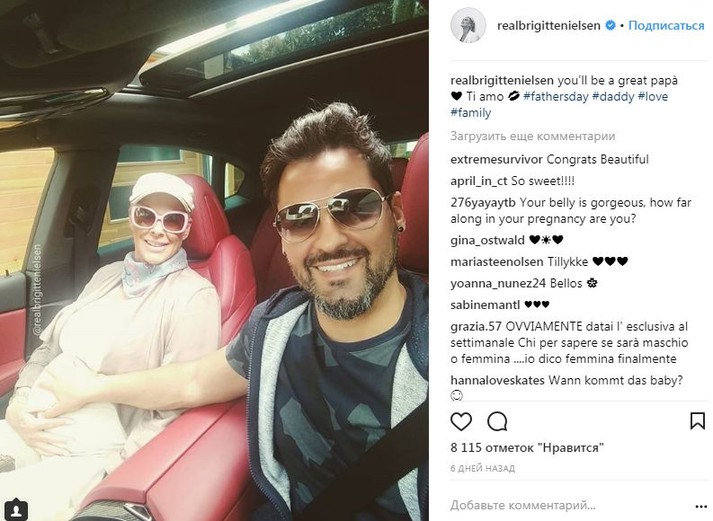713x521 pixels.
Task: Open the #love hashtag
Action: click(653, 96)
